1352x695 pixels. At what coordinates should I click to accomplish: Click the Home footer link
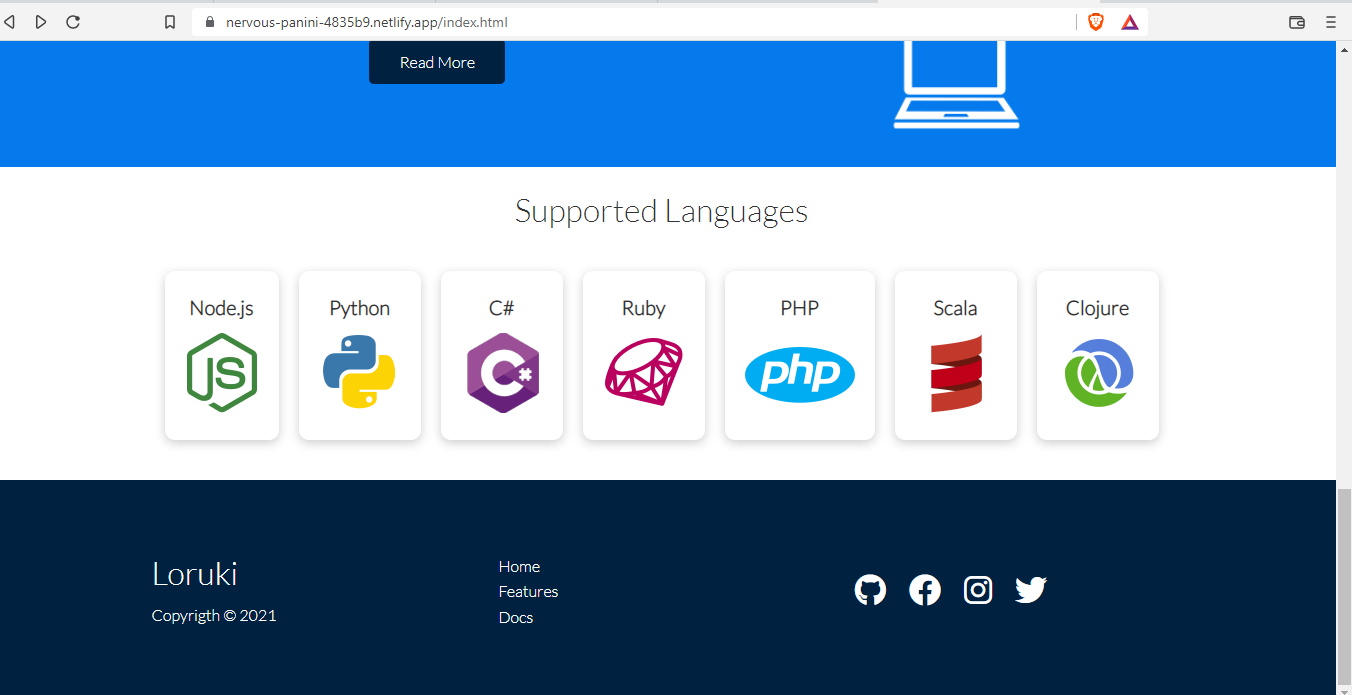point(519,566)
